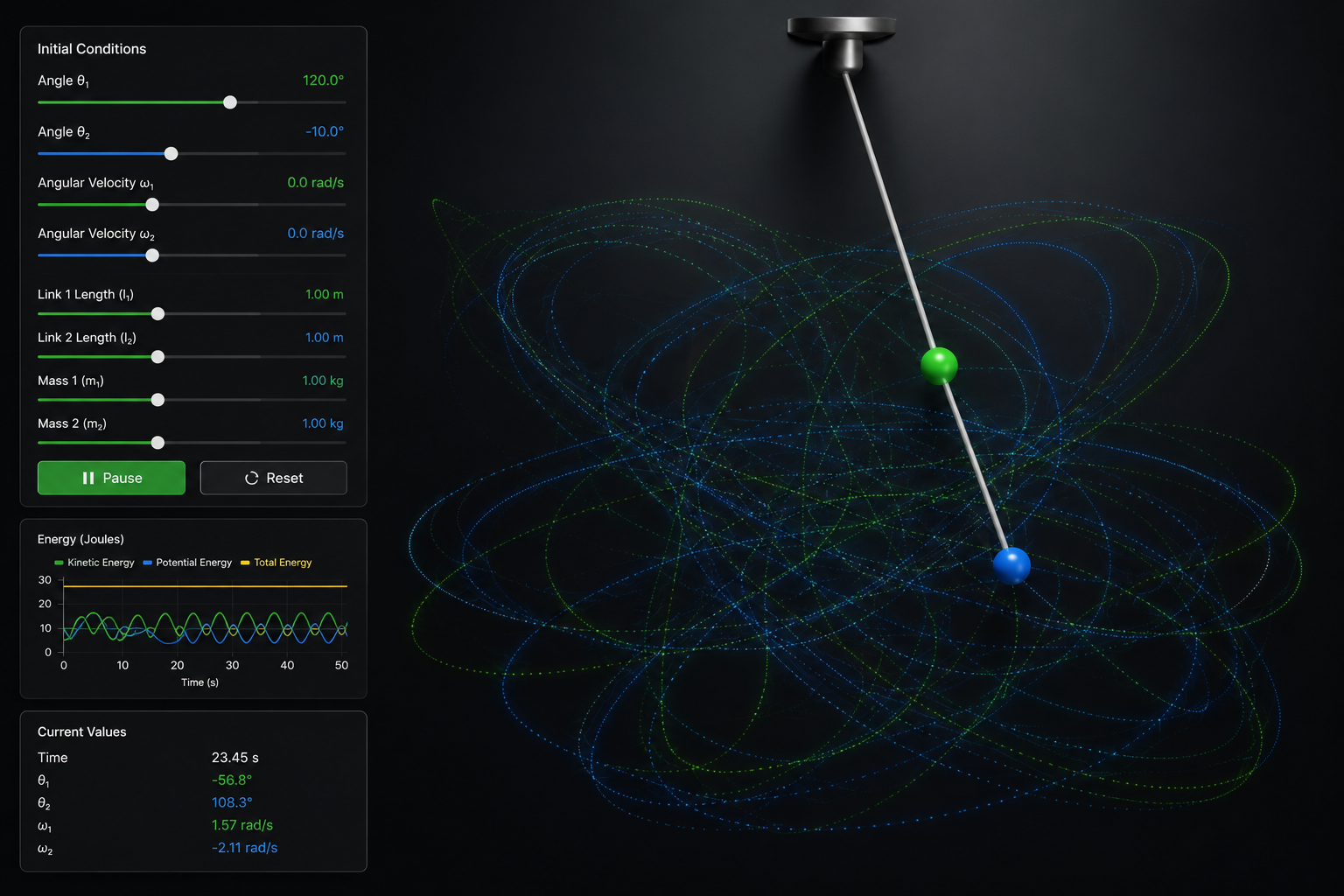
Task: Click the Mass 2 (m2) label
Action: tap(72, 423)
